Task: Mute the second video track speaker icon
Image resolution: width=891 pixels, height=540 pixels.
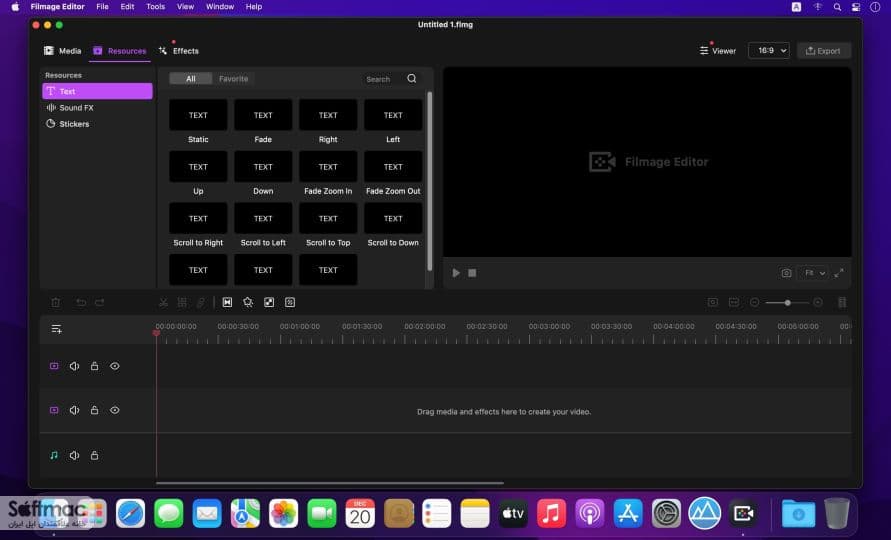Action: [74, 410]
